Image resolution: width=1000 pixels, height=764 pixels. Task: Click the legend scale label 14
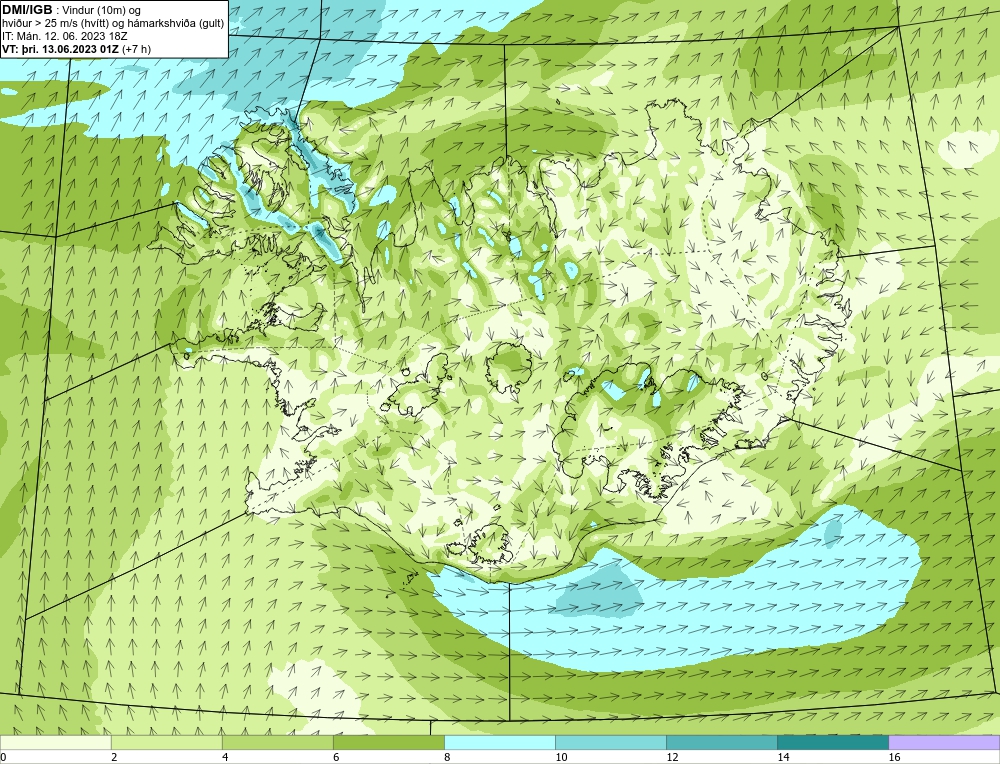783,757
